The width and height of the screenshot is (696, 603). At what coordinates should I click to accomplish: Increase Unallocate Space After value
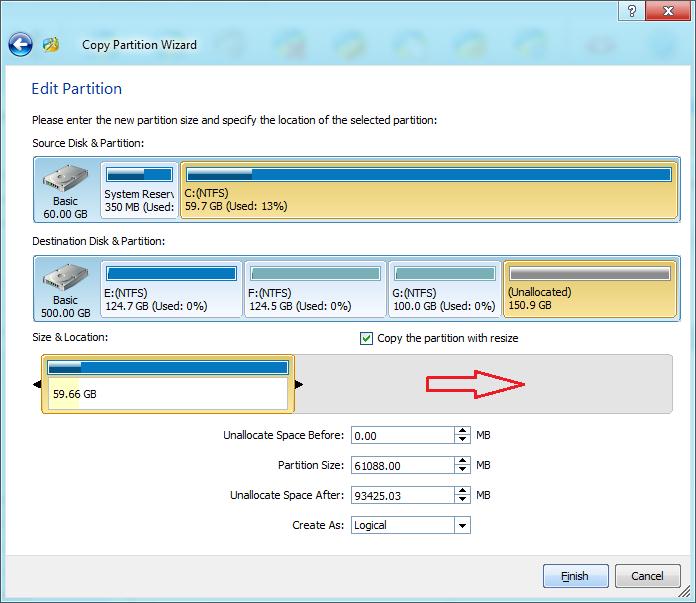coord(462,491)
